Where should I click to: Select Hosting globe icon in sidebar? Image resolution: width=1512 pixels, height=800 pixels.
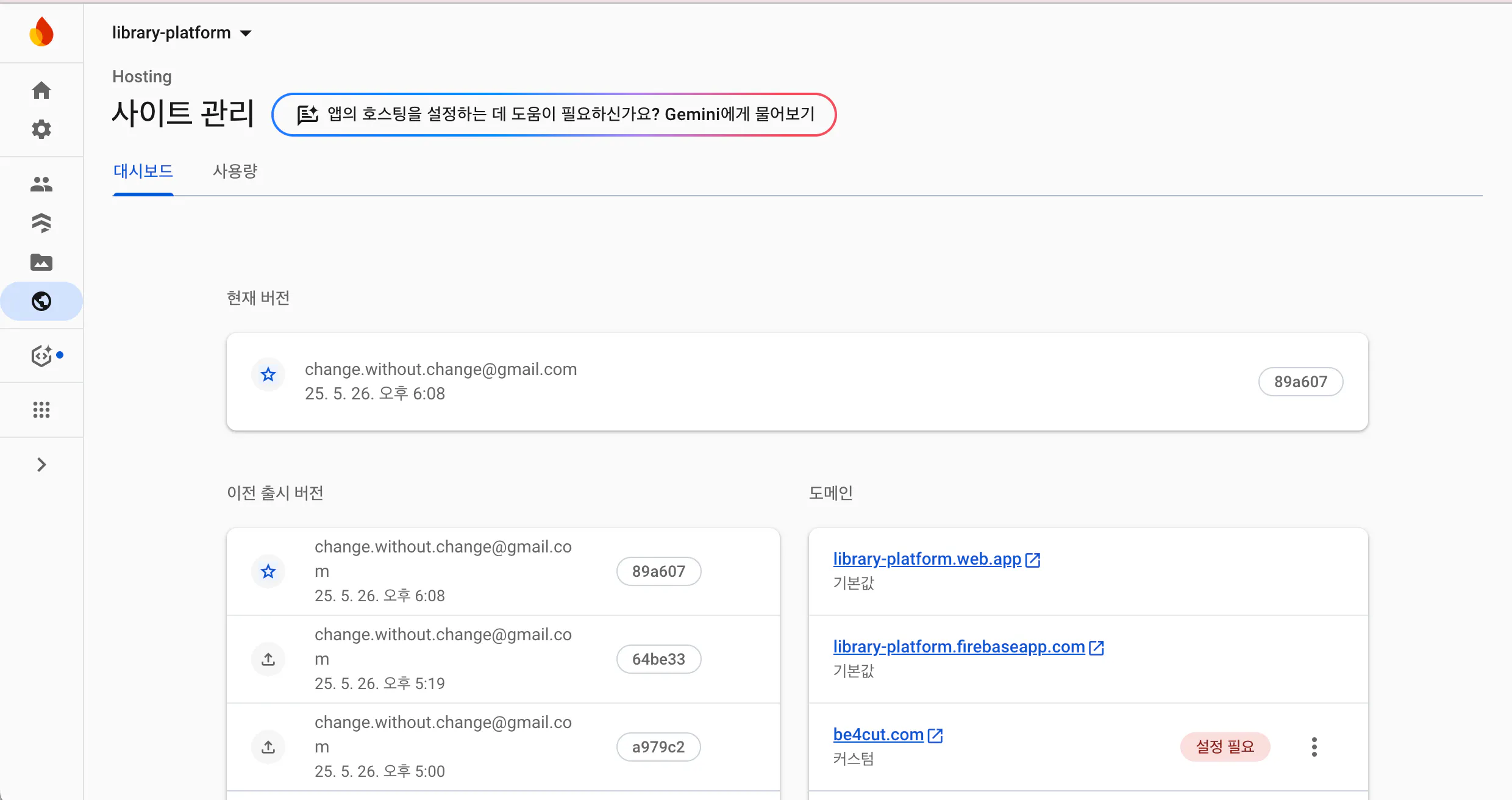click(x=41, y=301)
